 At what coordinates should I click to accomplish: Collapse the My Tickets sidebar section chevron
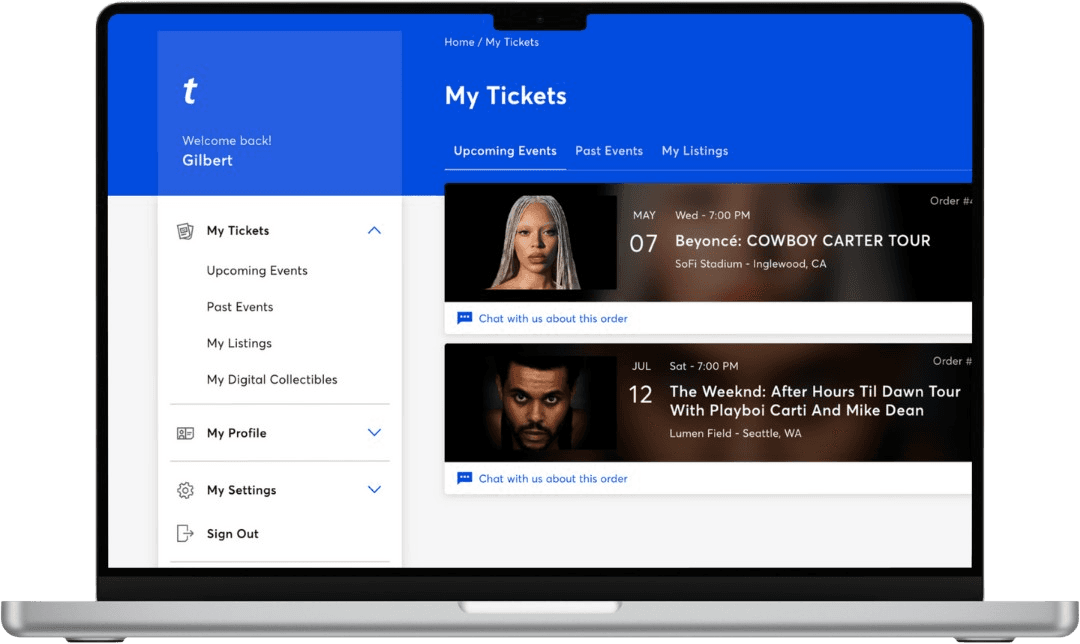[x=374, y=230]
